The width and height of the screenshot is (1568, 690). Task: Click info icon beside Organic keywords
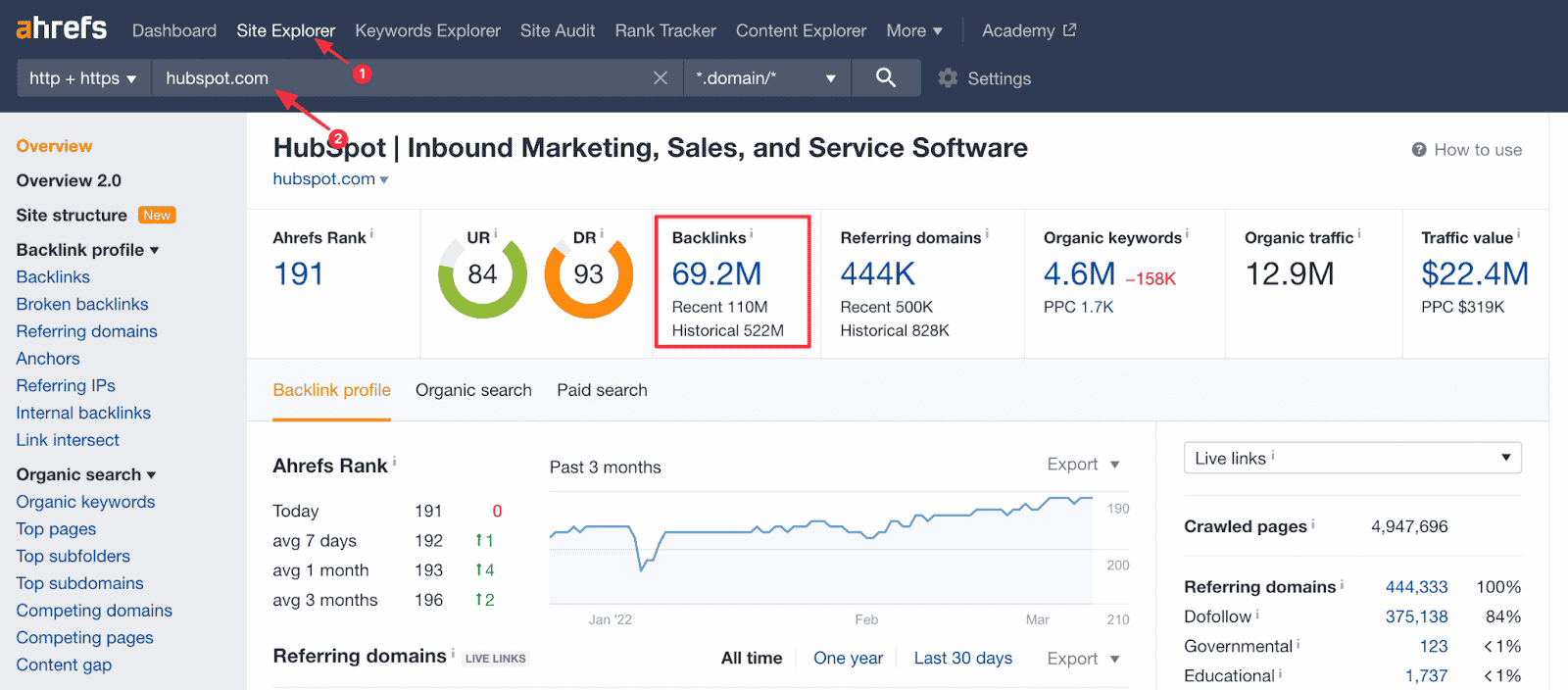point(1187,234)
